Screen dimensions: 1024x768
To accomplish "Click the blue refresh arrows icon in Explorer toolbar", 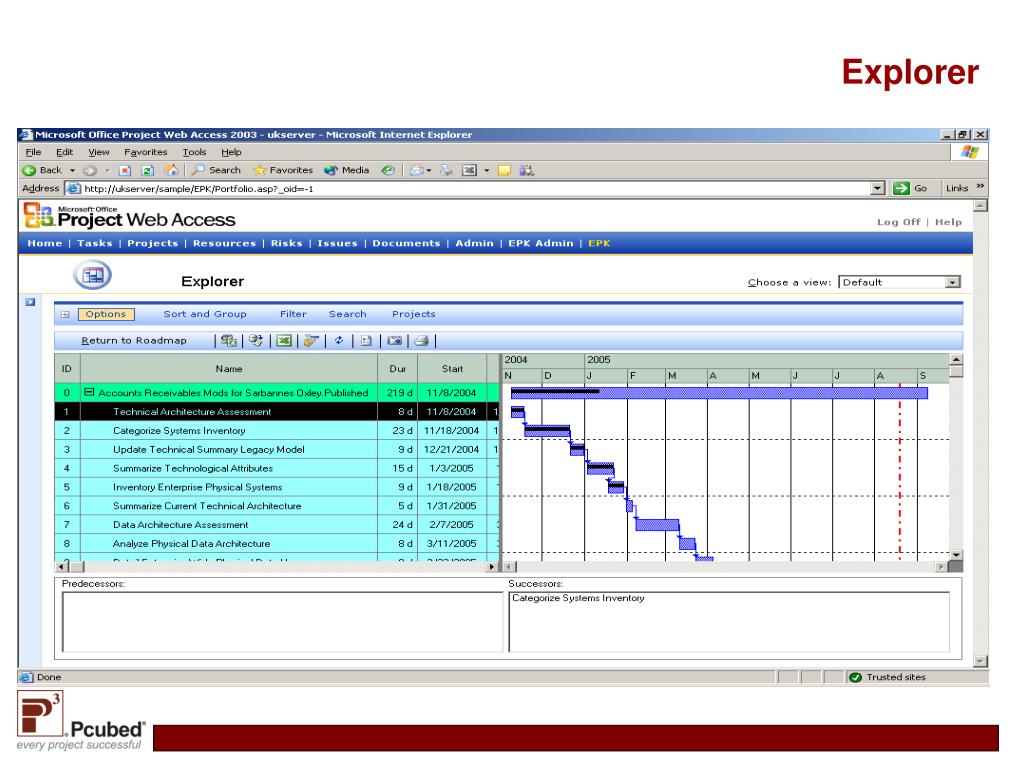I will pos(339,340).
